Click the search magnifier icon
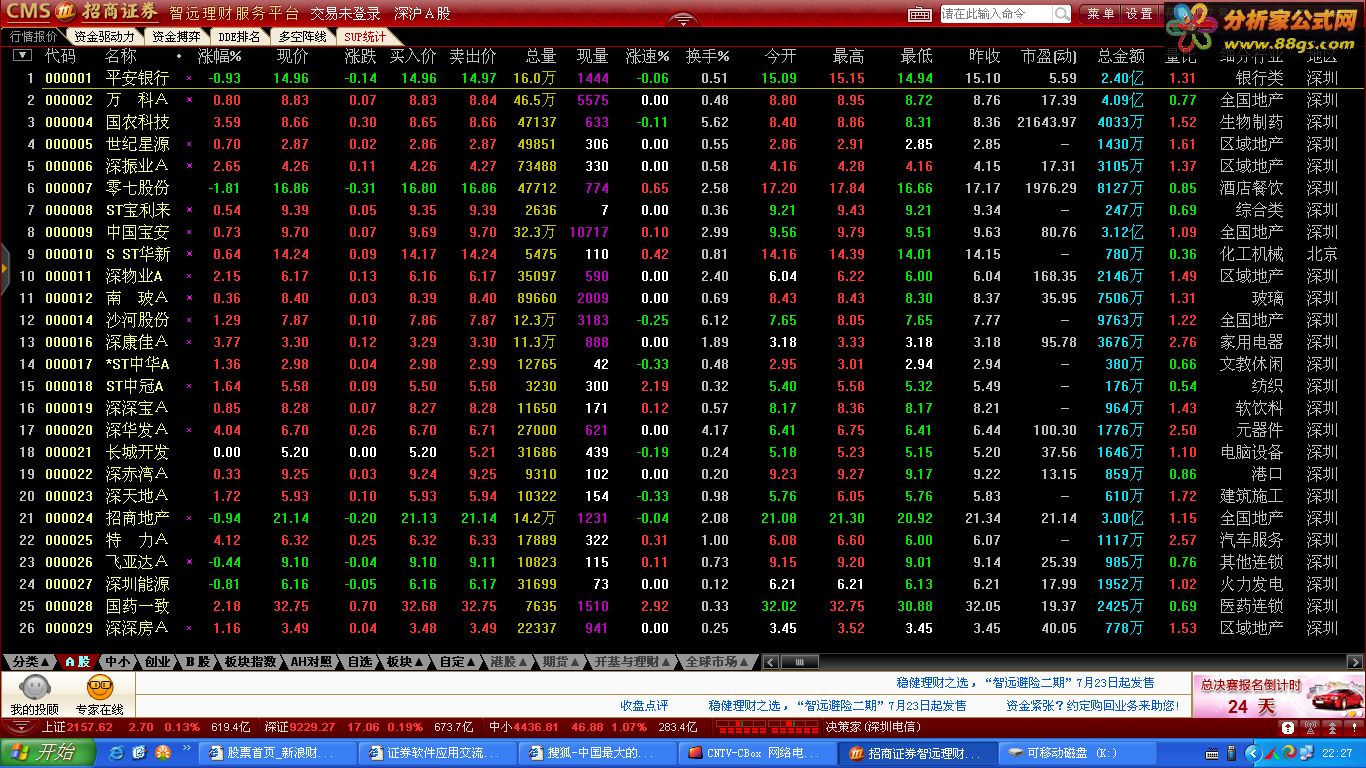The image size is (1366, 768). [x=1062, y=14]
